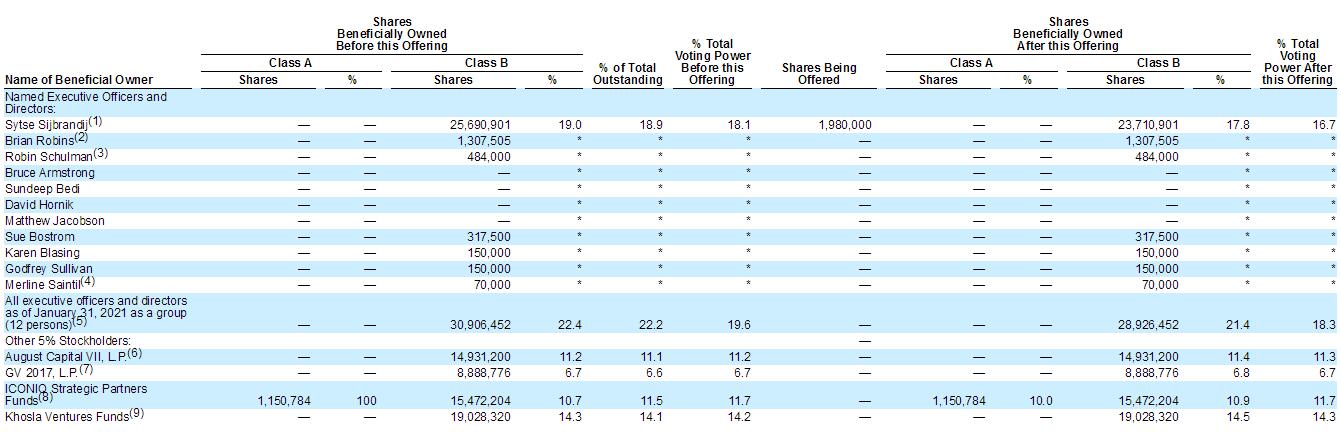
Task: Click the August Capital VII, L.P. entry
Action: 64,357
